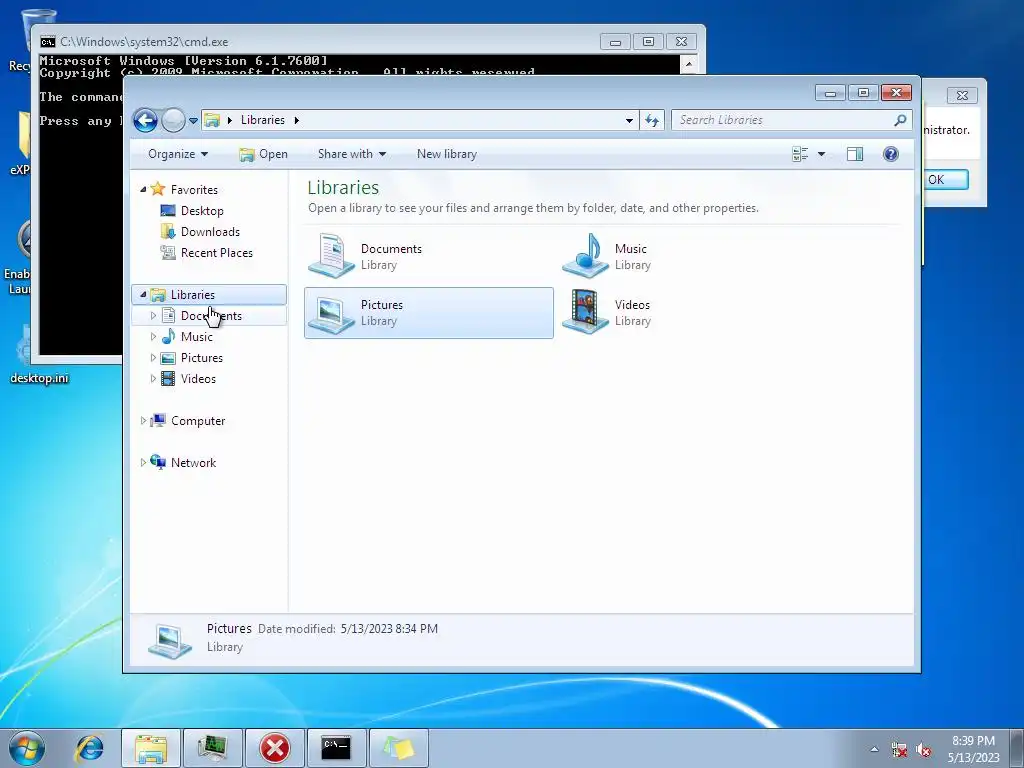
Task: Expand the Network node
Action: [x=143, y=463]
